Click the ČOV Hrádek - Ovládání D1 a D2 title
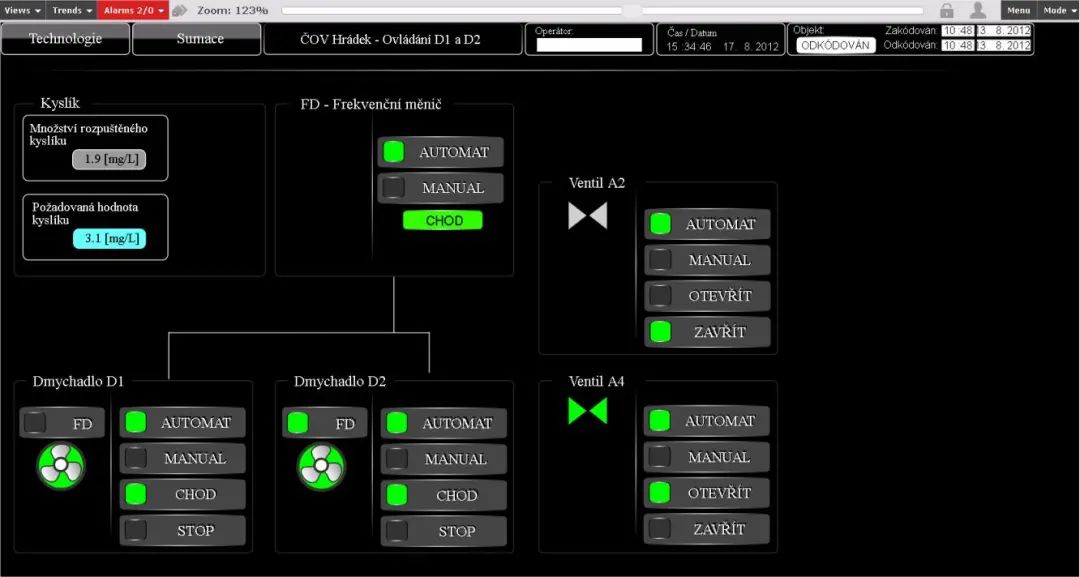1080x577 pixels. pyautogui.click(x=391, y=39)
